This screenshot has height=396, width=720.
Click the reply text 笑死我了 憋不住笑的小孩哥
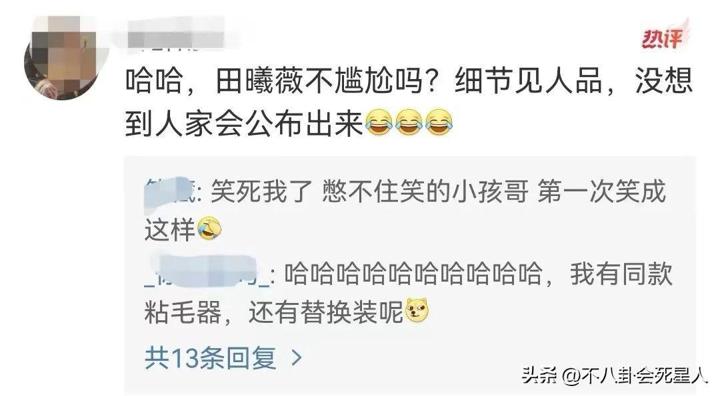(369, 192)
